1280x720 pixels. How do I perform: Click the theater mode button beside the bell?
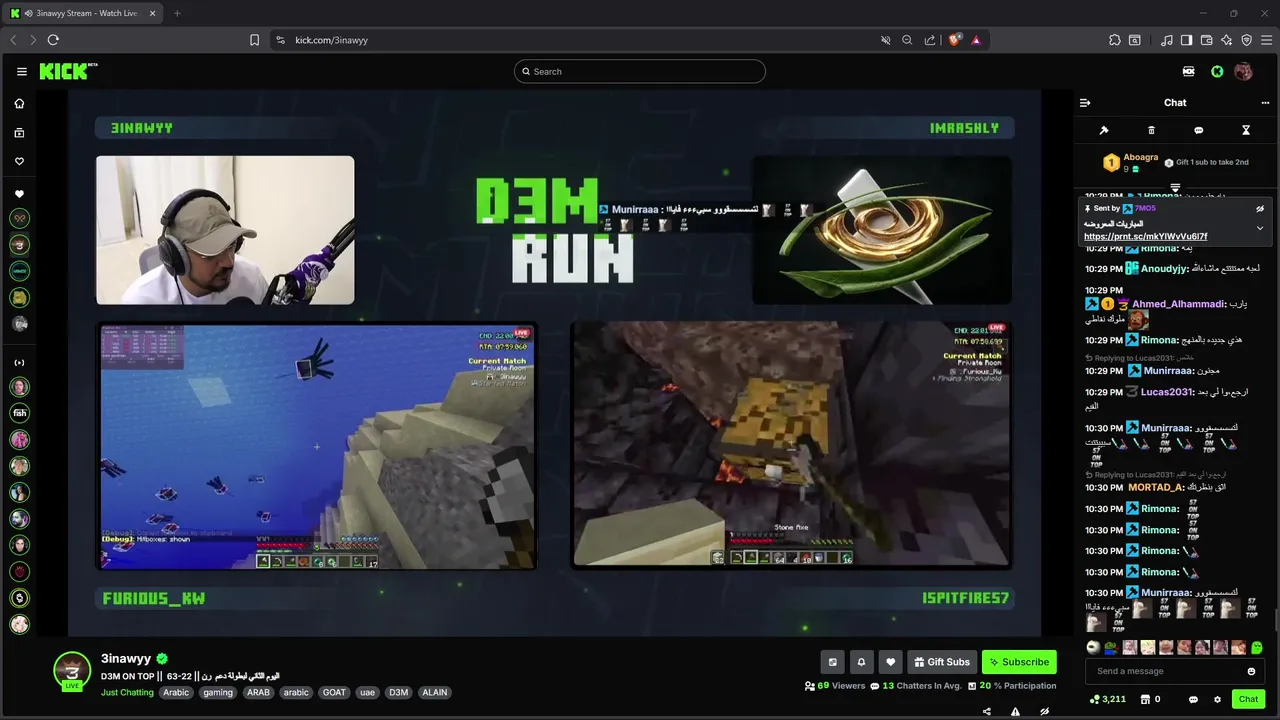pyautogui.click(x=832, y=662)
